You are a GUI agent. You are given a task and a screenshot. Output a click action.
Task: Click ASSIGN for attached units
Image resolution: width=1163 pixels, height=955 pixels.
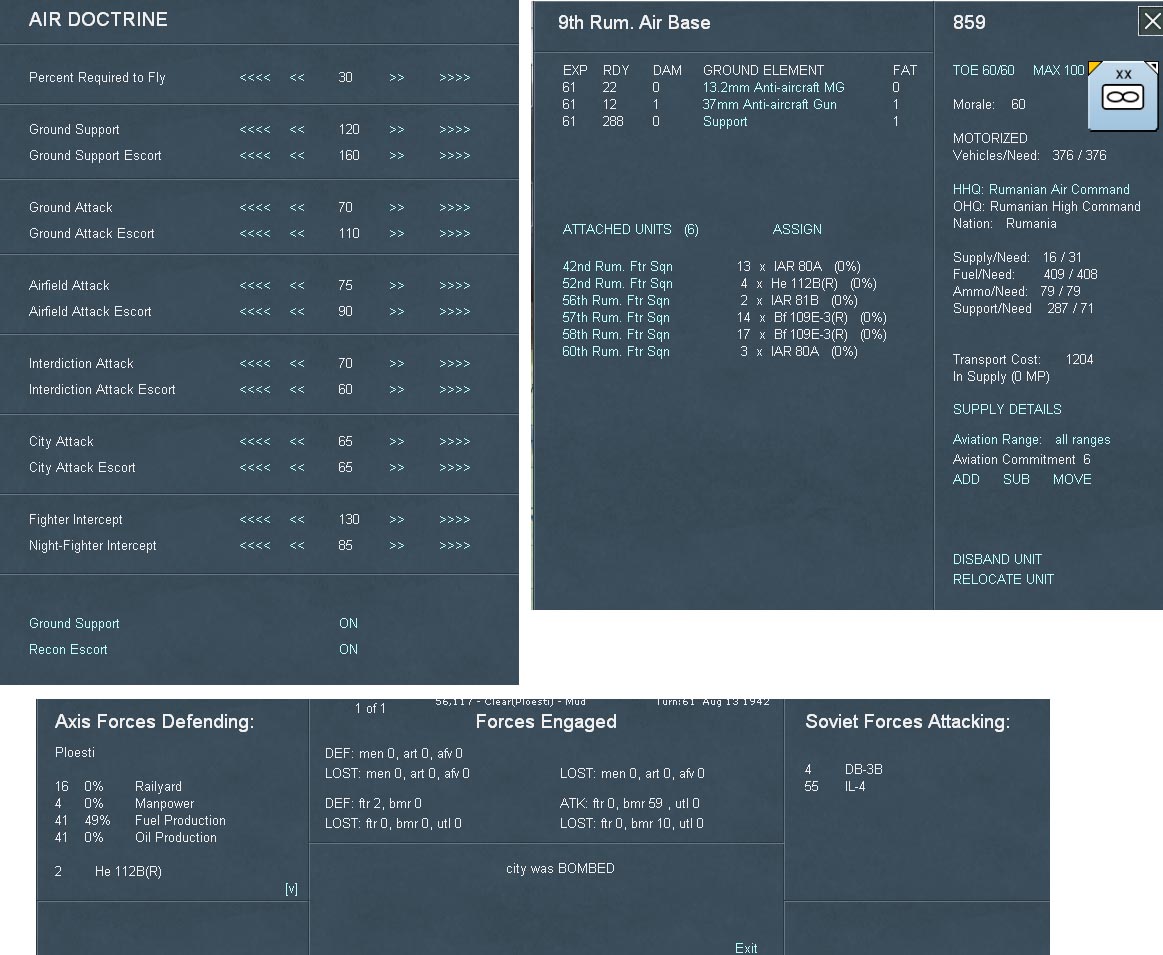(797, 229)
